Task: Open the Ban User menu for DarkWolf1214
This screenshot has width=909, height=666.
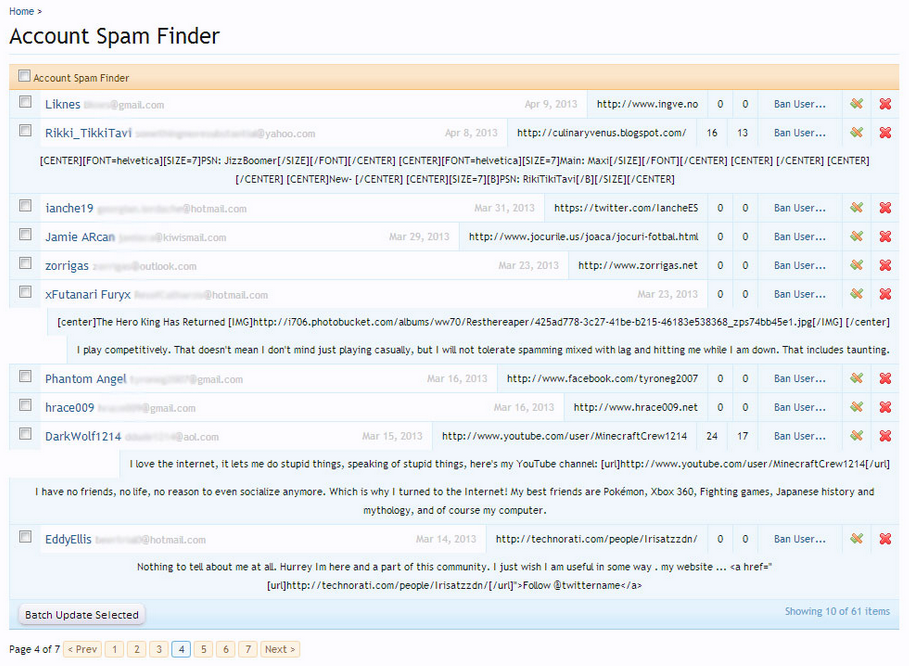Action: click(x=800, y=437)
